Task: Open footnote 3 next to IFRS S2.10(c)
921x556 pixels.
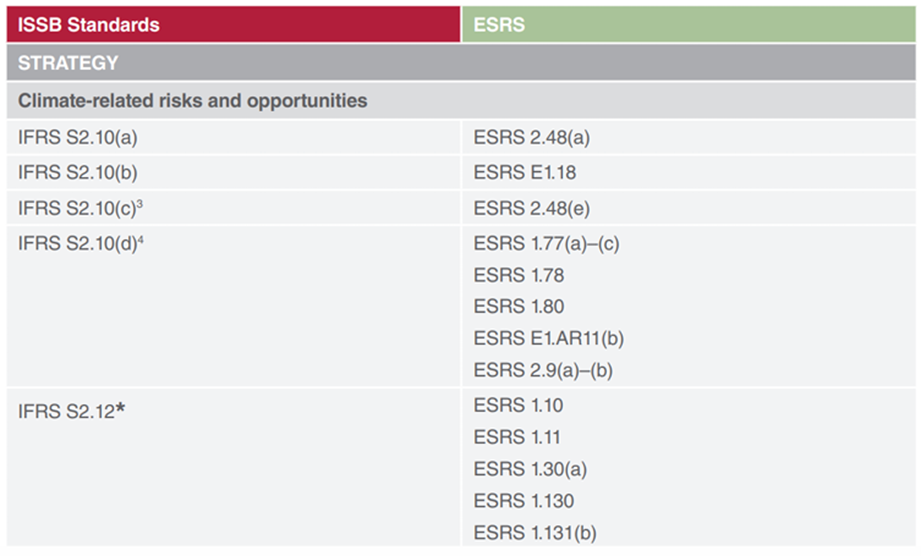Action: point(140,203)
